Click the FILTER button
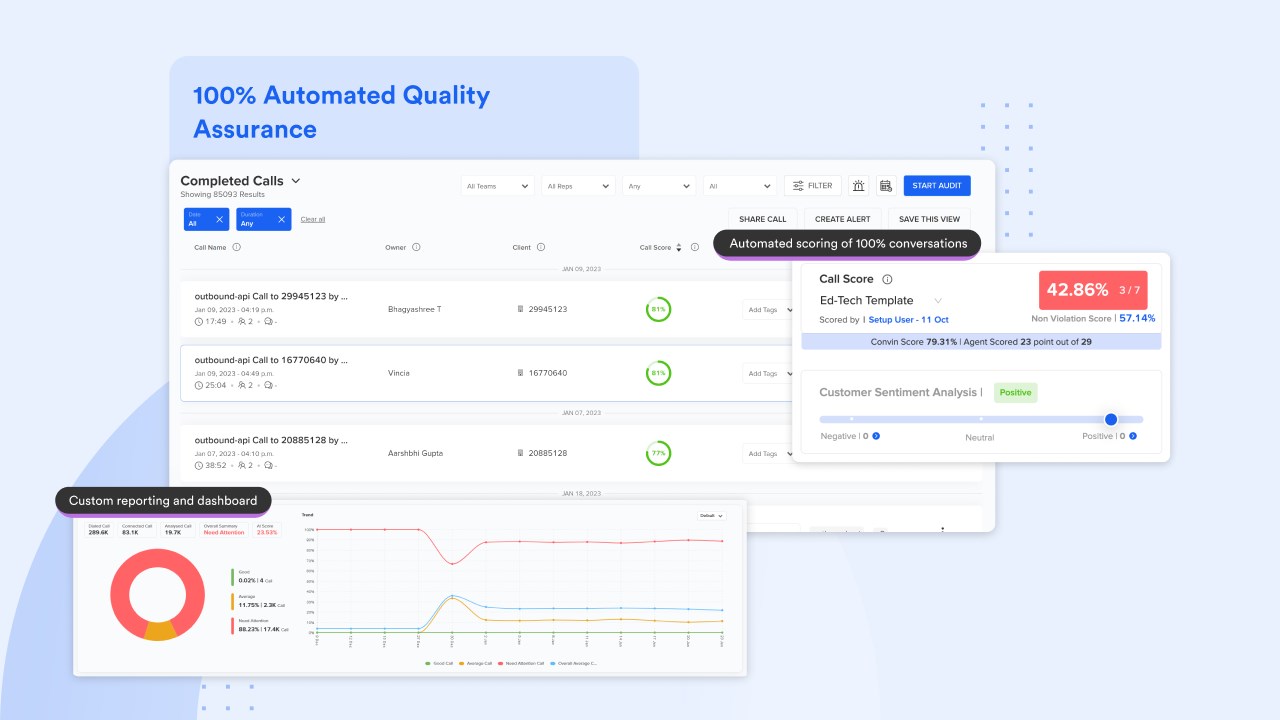Screen dimensions: 1280x720 (813, 186)
